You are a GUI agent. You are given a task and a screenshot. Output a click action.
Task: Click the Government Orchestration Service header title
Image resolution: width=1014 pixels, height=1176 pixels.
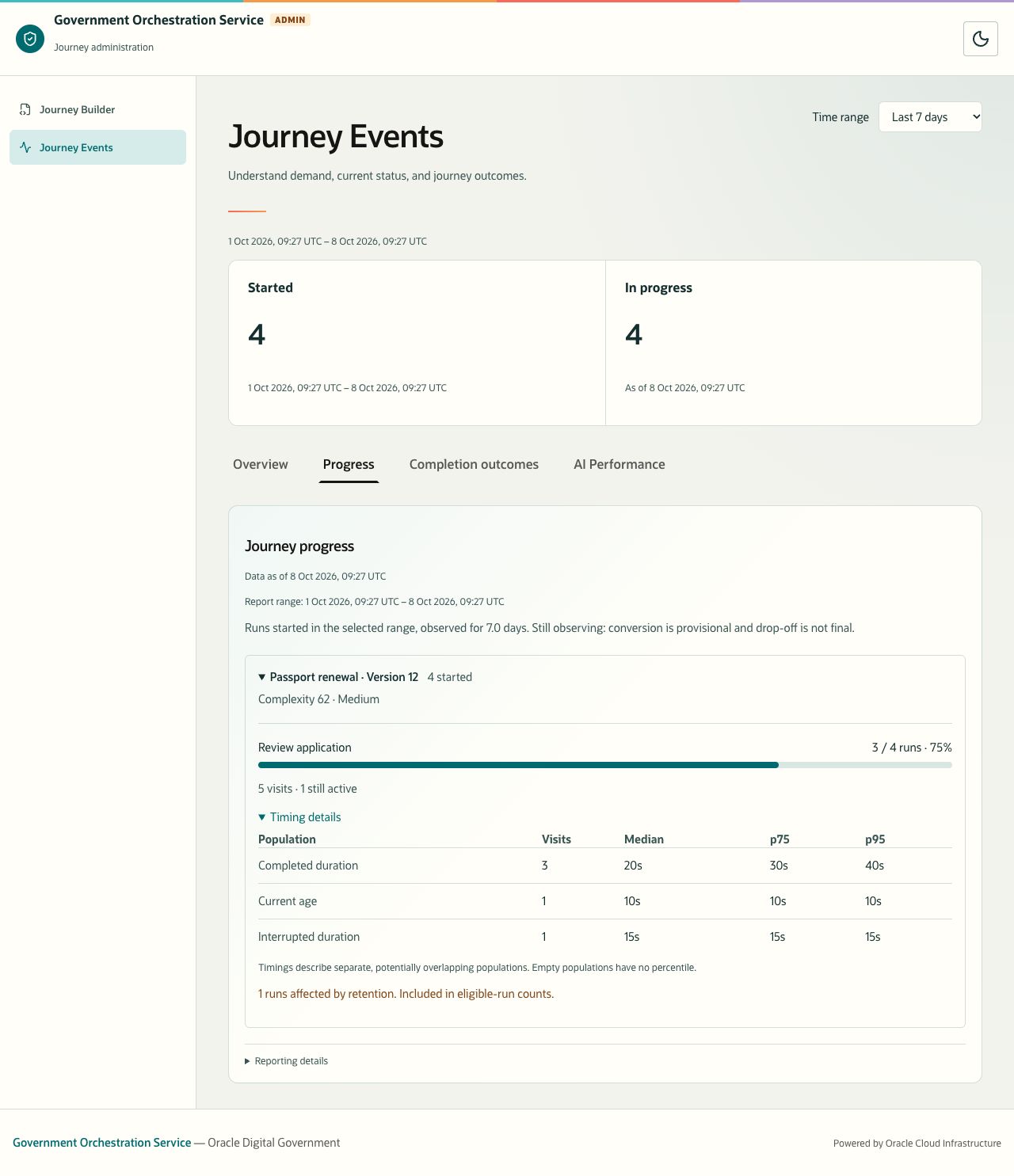point(158,20)
